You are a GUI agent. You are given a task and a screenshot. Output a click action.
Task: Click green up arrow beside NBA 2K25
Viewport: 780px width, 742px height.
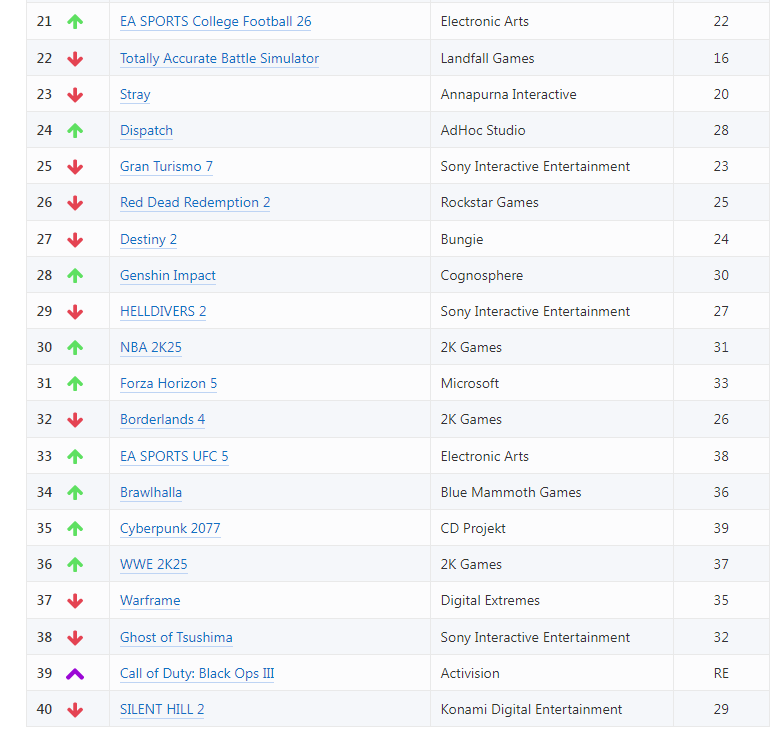[x=75, y=347]
